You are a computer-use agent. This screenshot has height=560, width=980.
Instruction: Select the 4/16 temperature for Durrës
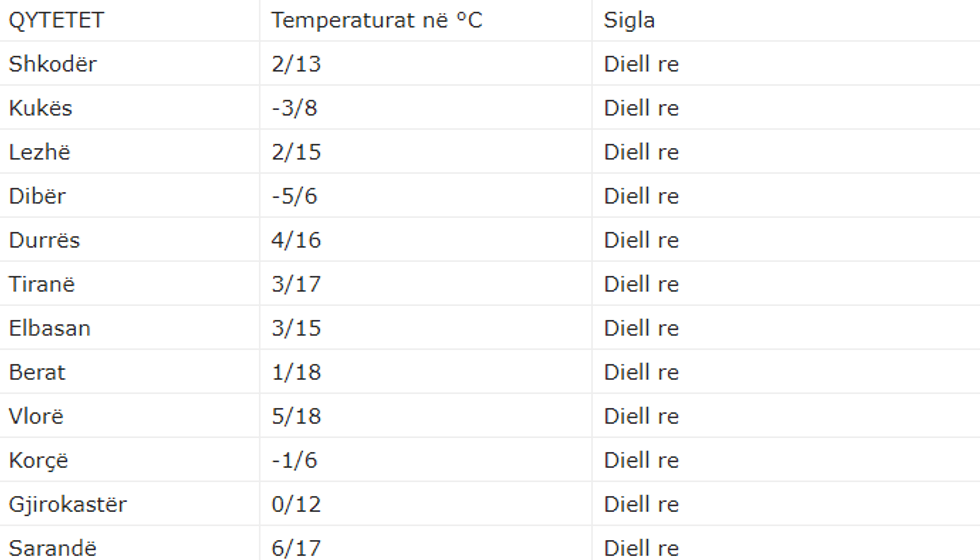[x=296, y=240]
